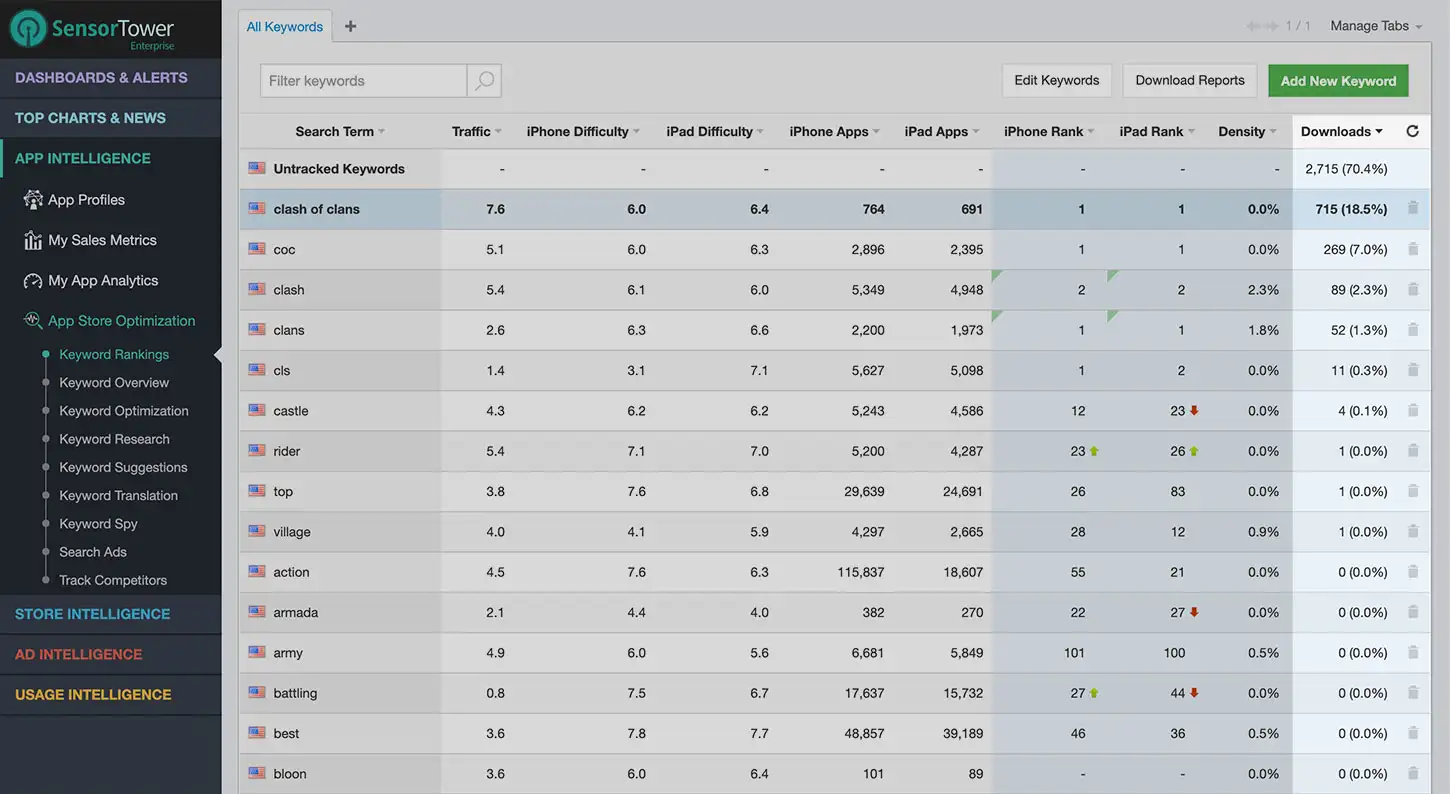Click the Add New Keyword button
Viewport: 1450px width, 794px height.
(1339, 81)
